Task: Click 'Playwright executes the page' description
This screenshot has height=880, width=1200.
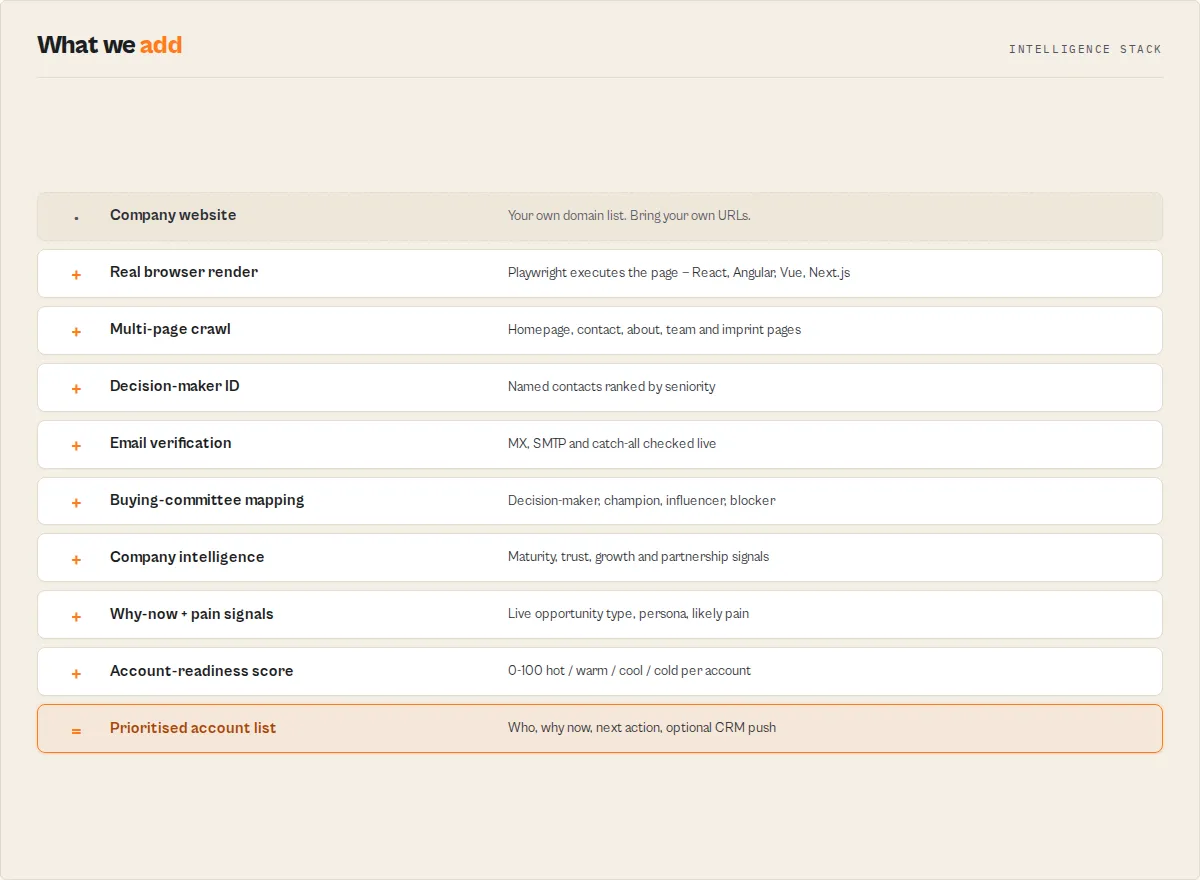Action: (679, 272)
